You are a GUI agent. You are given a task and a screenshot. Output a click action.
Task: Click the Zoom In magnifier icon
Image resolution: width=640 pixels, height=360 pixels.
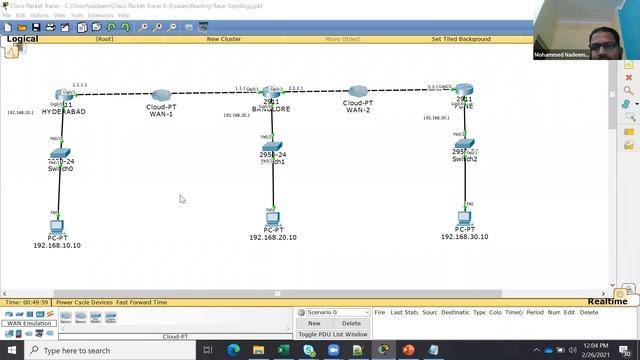tap(142, 27)
